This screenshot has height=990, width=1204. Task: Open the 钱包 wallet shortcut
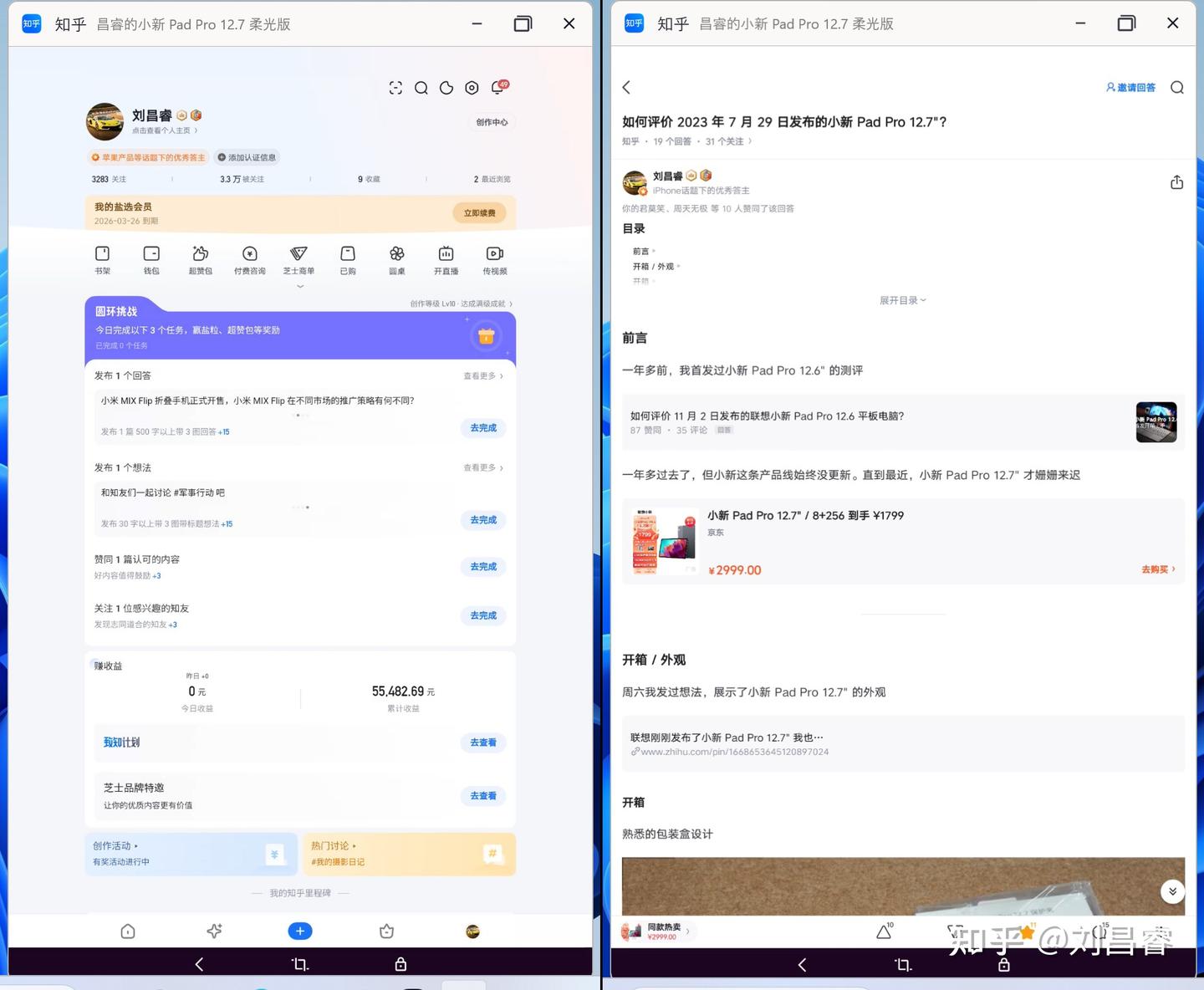coord(151,260)
